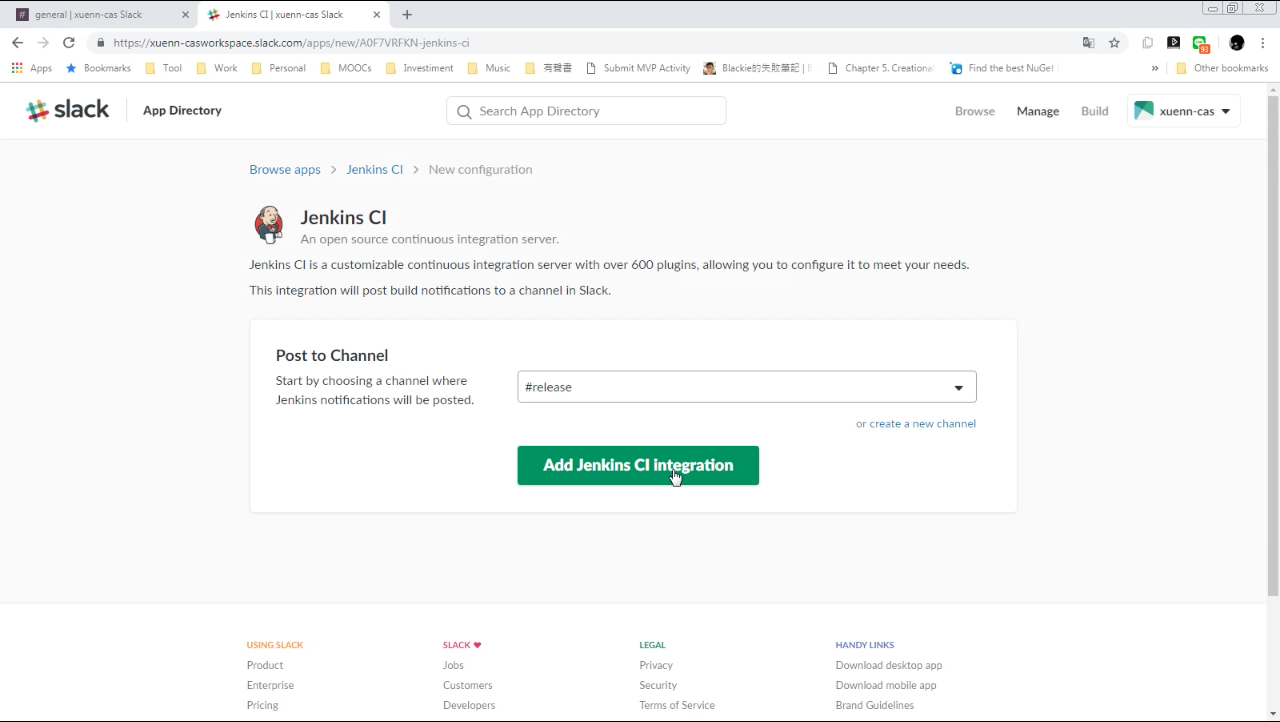Reload the page
Viewport: 1280px width, 722px height.
pyautogui.click(x=69, y=43)
